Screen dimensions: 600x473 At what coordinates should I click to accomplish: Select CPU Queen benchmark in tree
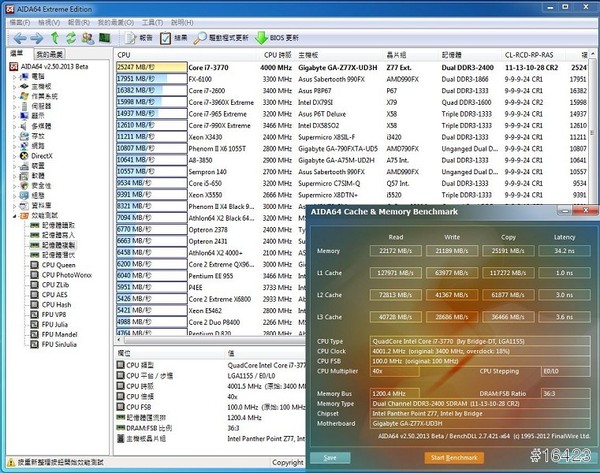coord(59,263)
